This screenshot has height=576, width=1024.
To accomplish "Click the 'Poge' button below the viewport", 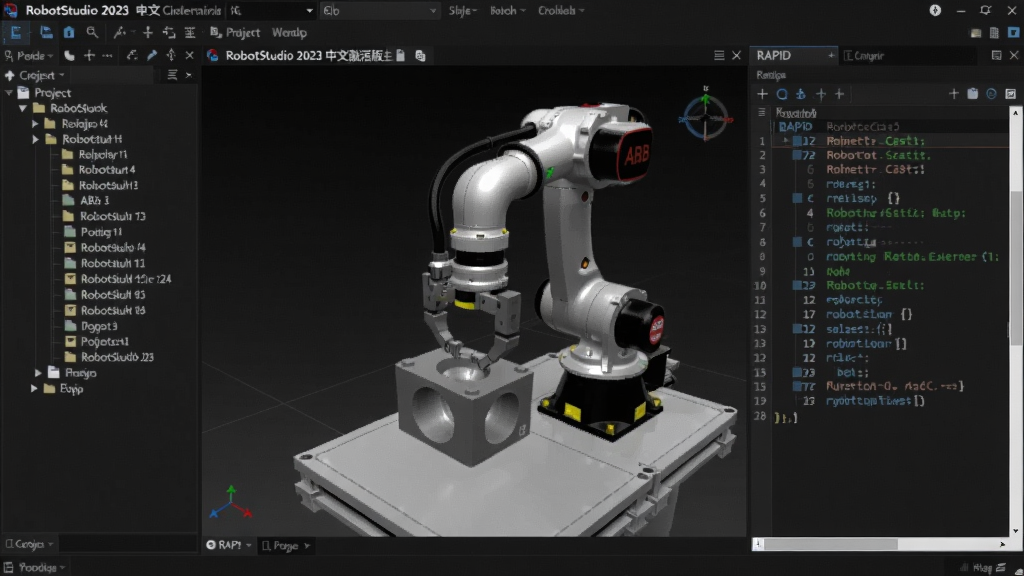I will [x=286, y=545].
